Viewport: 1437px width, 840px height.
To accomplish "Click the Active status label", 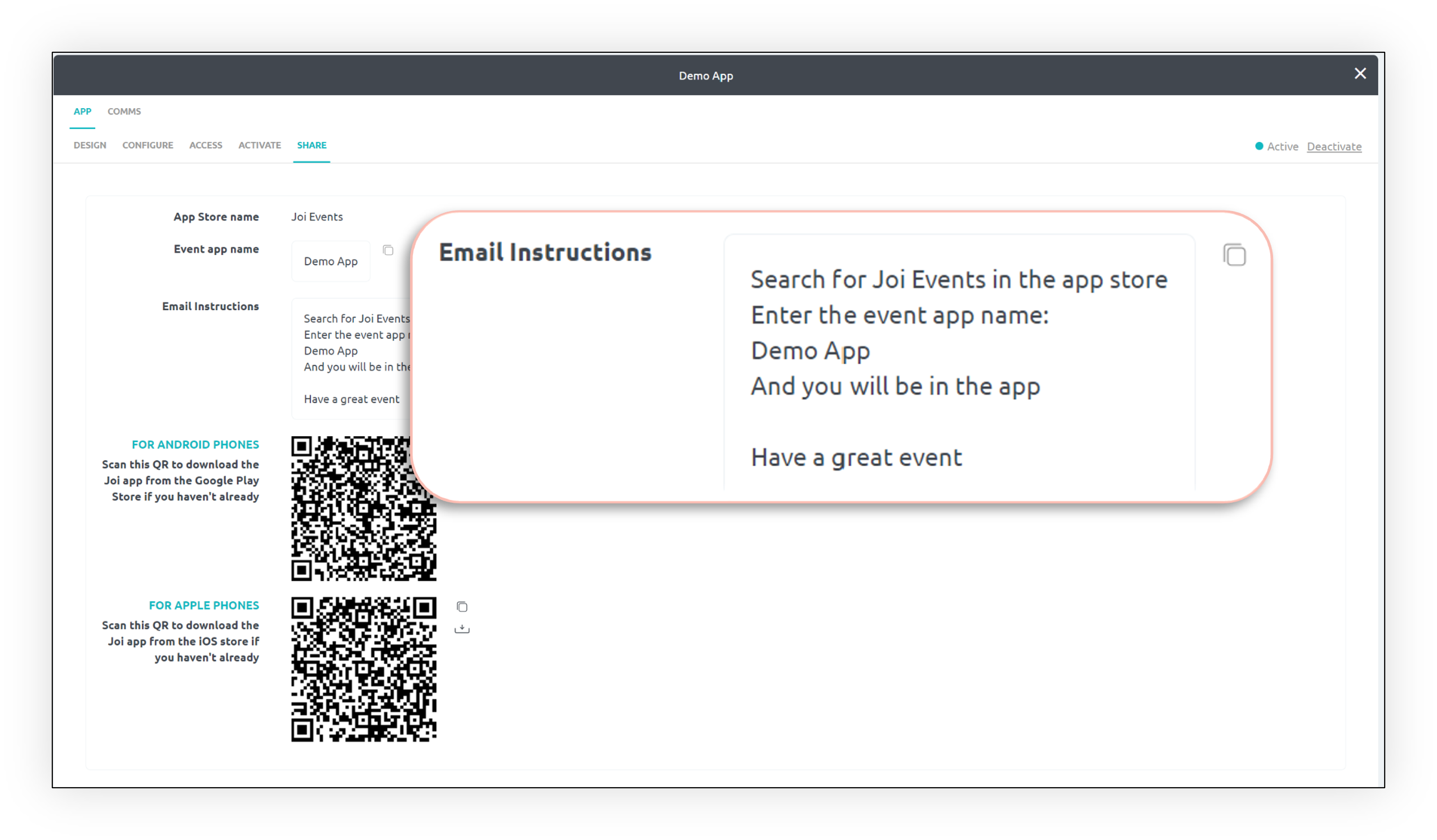I will coord(1282,146).
